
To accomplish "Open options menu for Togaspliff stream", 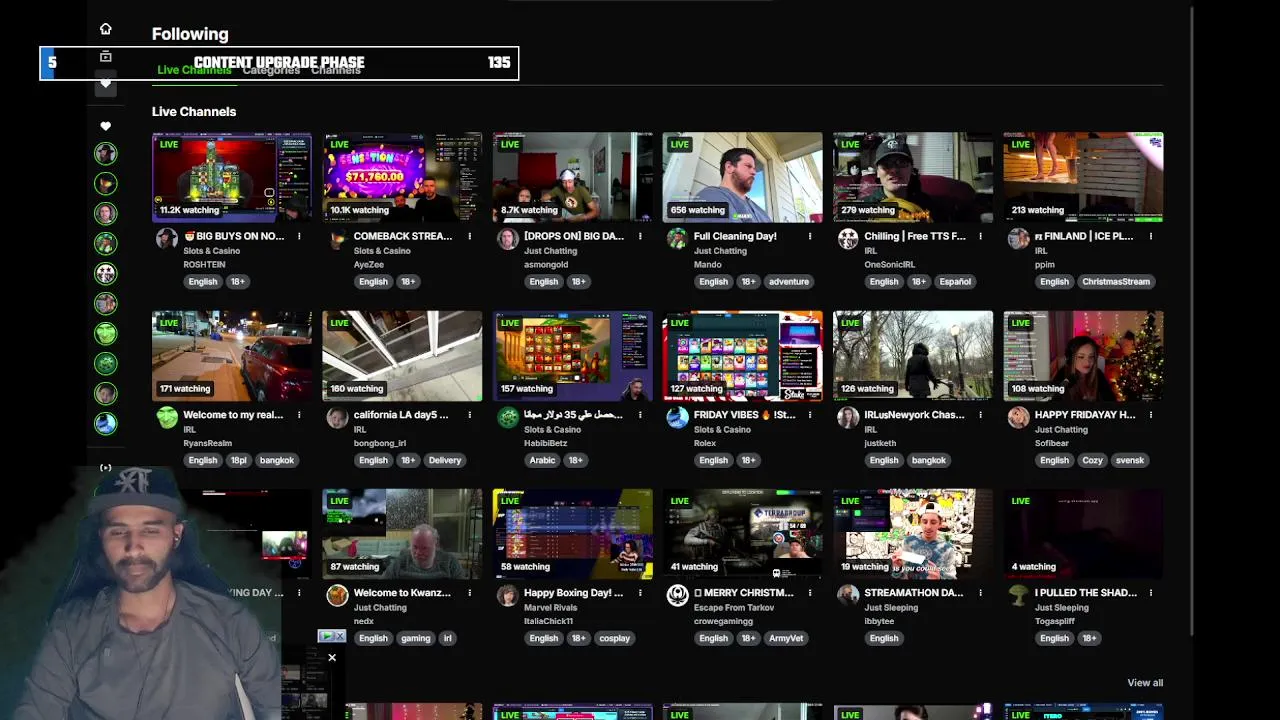I will pyautogui.click(x=1151, y=593).
